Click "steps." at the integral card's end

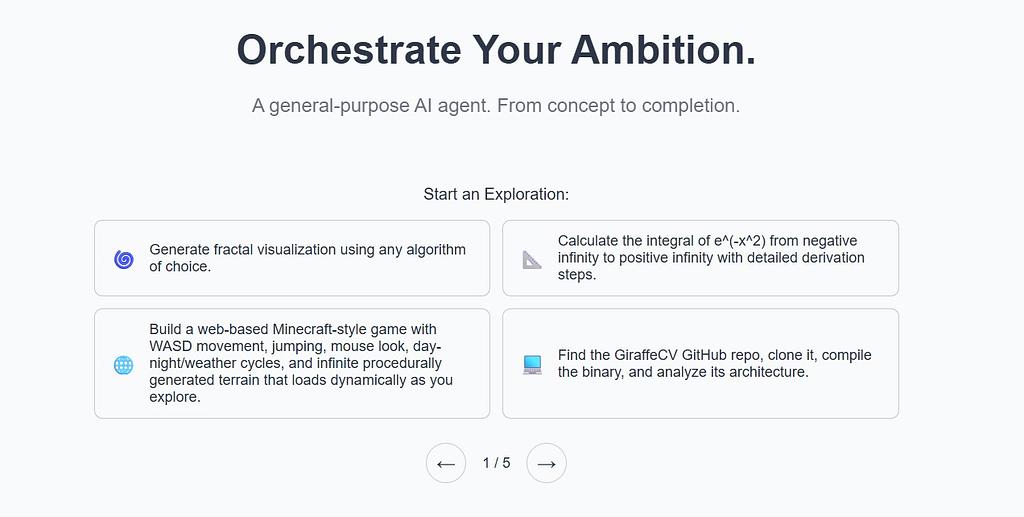point(577,275)
